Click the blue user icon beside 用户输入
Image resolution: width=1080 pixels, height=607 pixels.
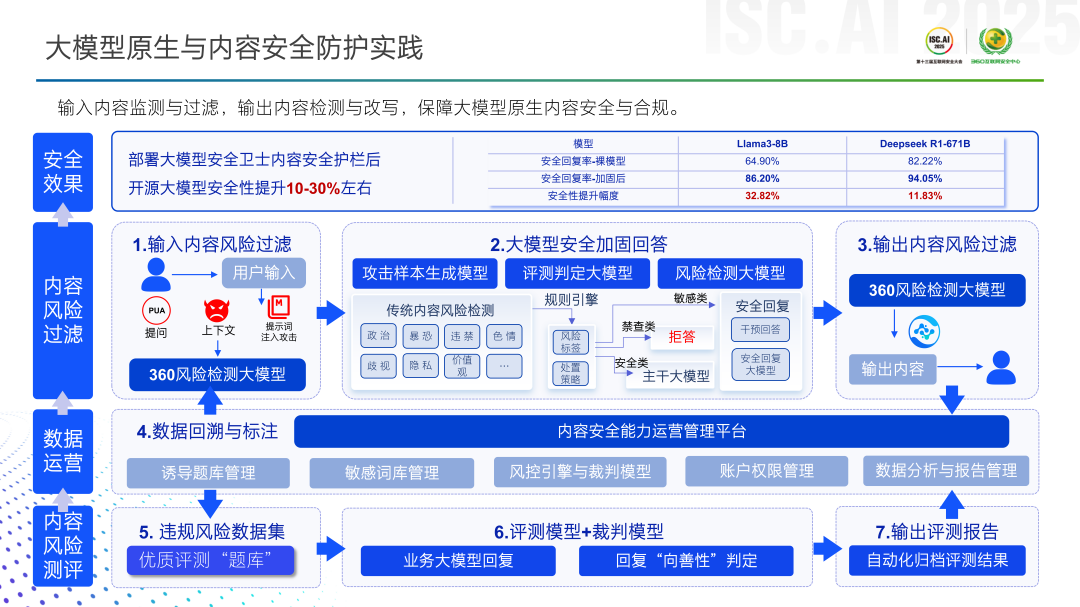coord(156,275)
